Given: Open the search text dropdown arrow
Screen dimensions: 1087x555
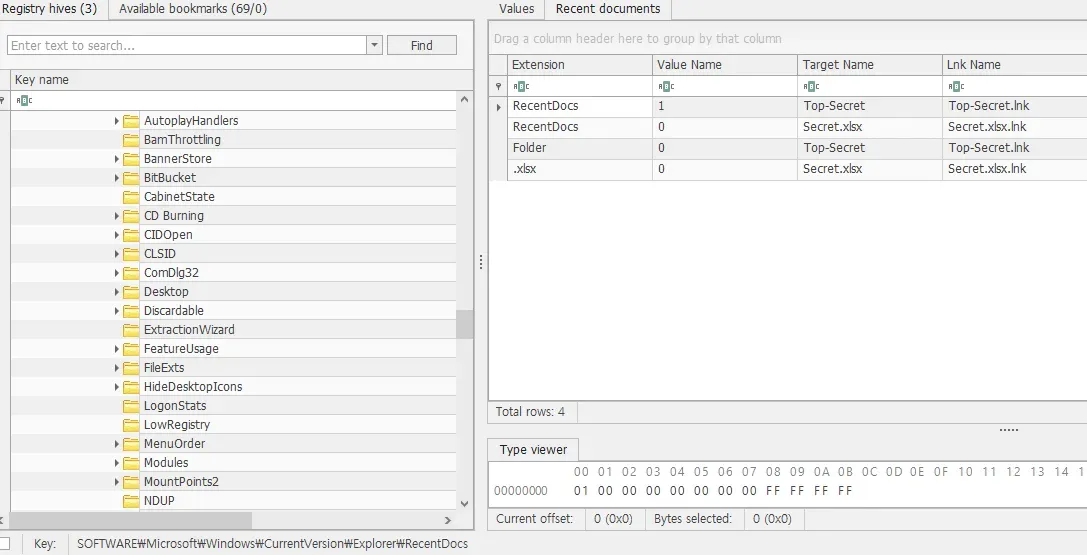Looking at the screenshot, I should tap(374, 46).
